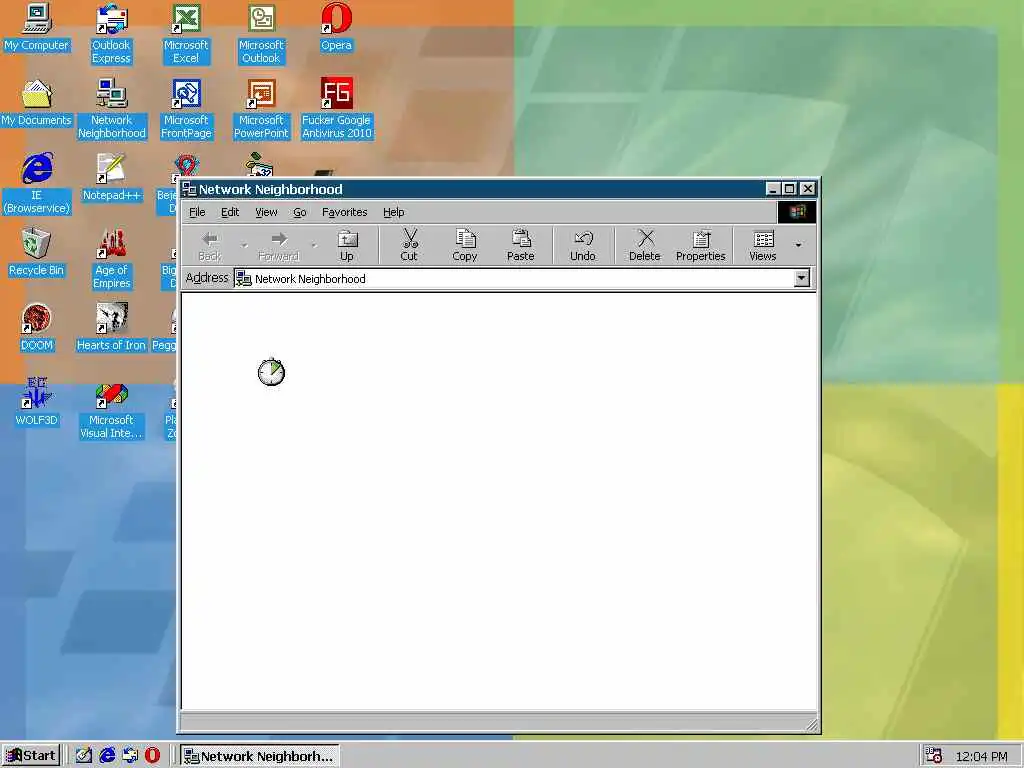The height and width of the screenshot is (768, 1024).
Task: Expand the Address bar dropdown
Action: click(x=801, y=278)
